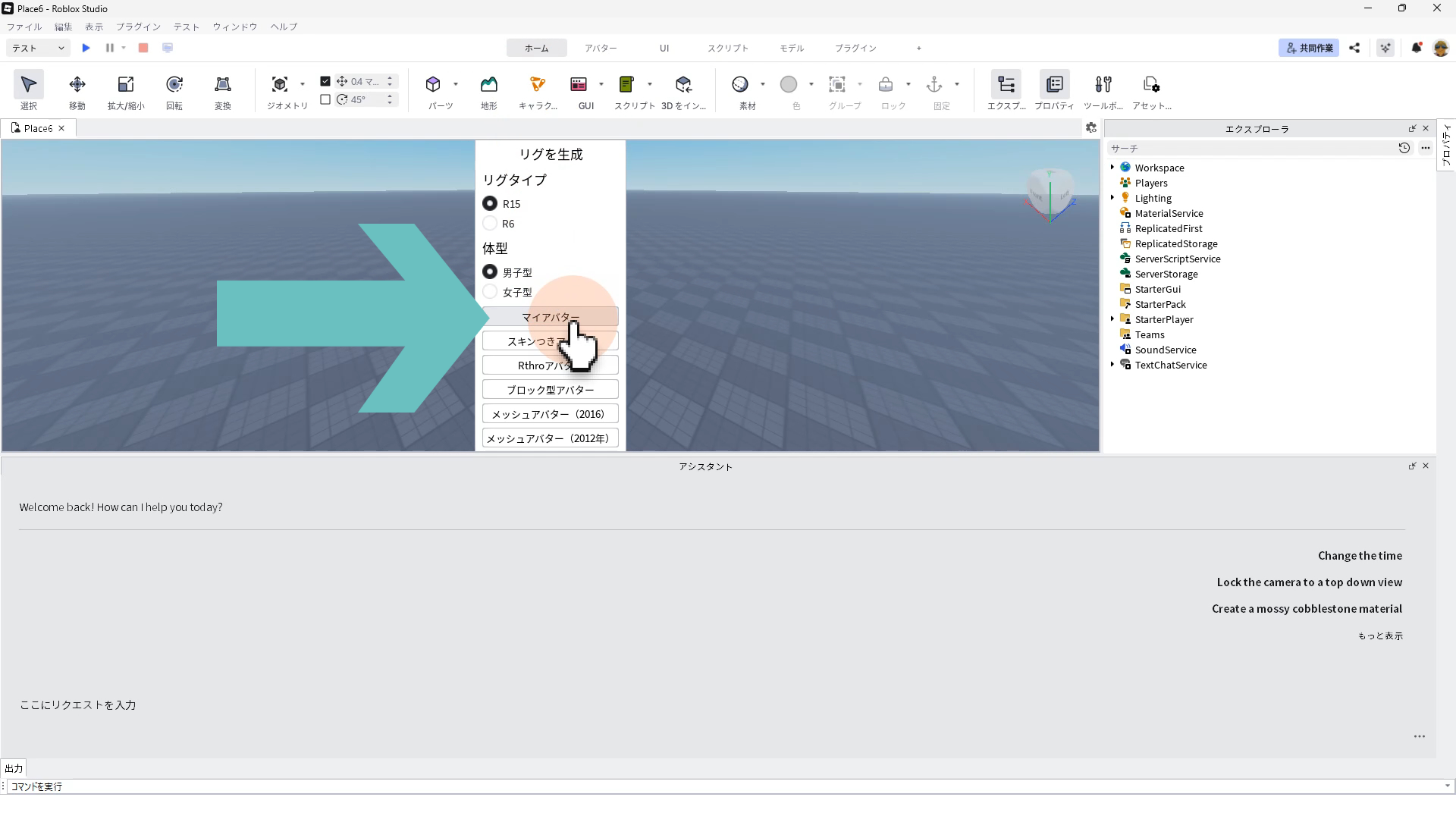1456x819 pixels.
Task: Enable the 45° rotation snap checkbox
Action: 325,99
